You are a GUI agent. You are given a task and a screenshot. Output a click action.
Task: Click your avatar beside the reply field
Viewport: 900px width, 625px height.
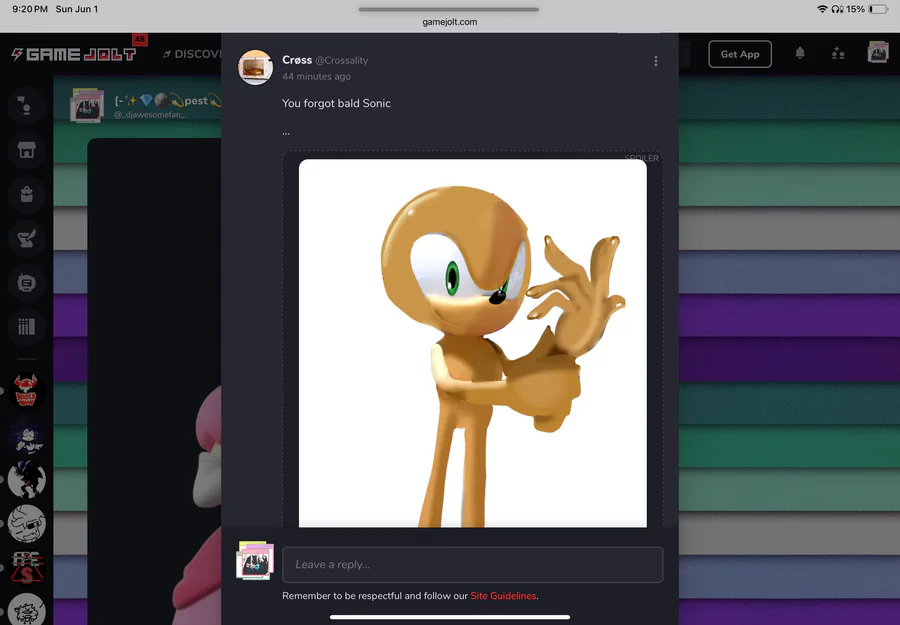coord(255,560)
